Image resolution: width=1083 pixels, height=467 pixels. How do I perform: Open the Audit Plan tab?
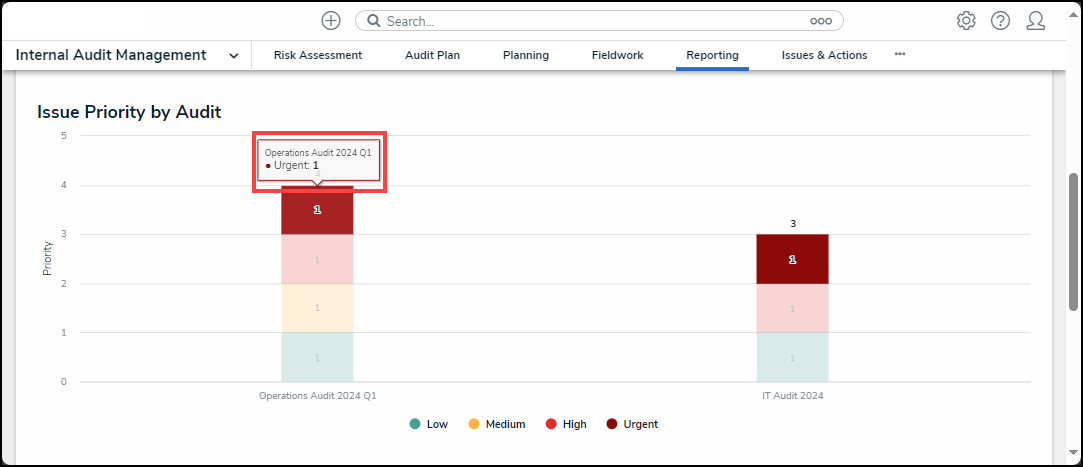click(432, 55)
